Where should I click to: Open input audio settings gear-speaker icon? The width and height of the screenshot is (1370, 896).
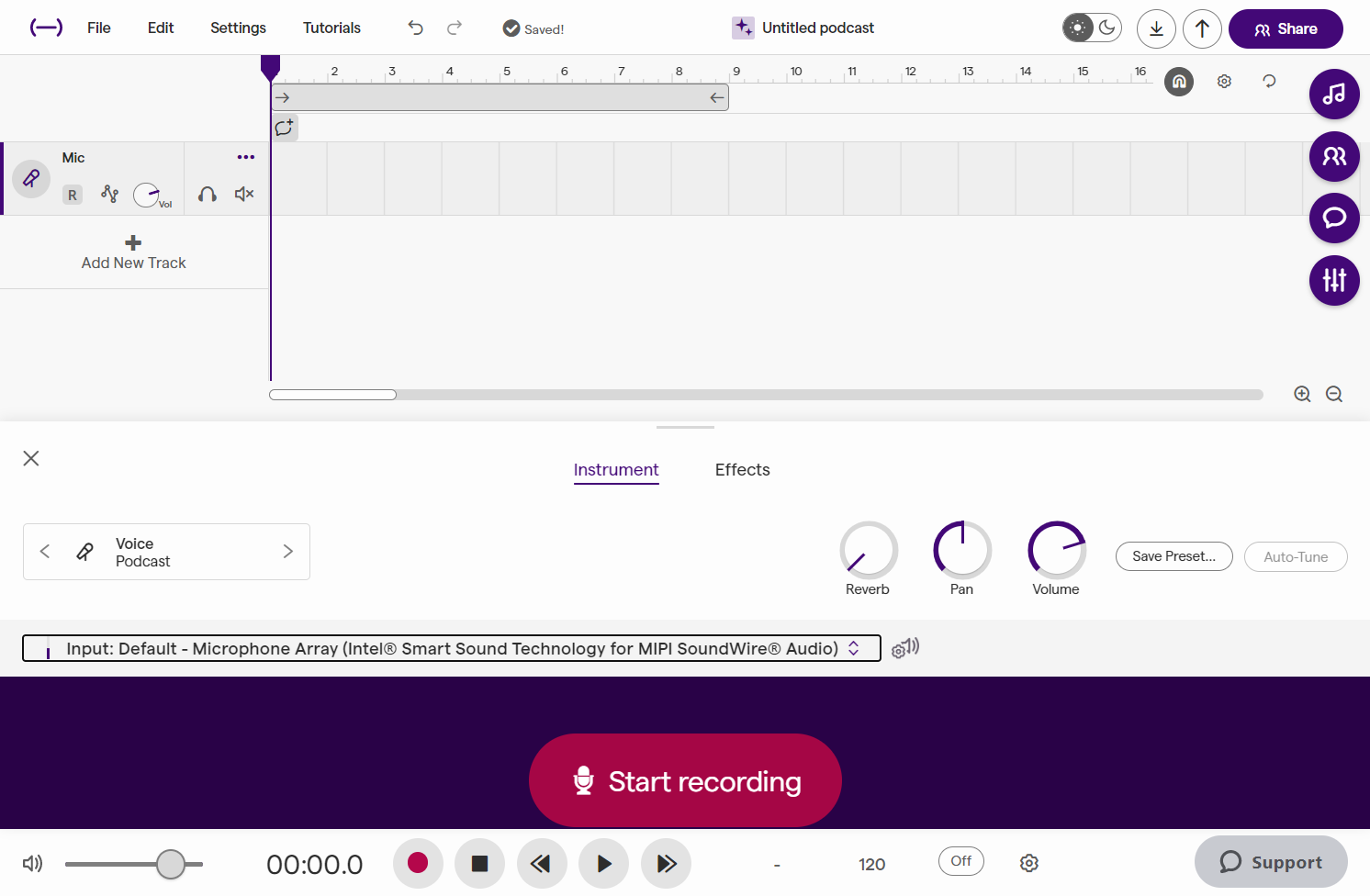(905, 648)
